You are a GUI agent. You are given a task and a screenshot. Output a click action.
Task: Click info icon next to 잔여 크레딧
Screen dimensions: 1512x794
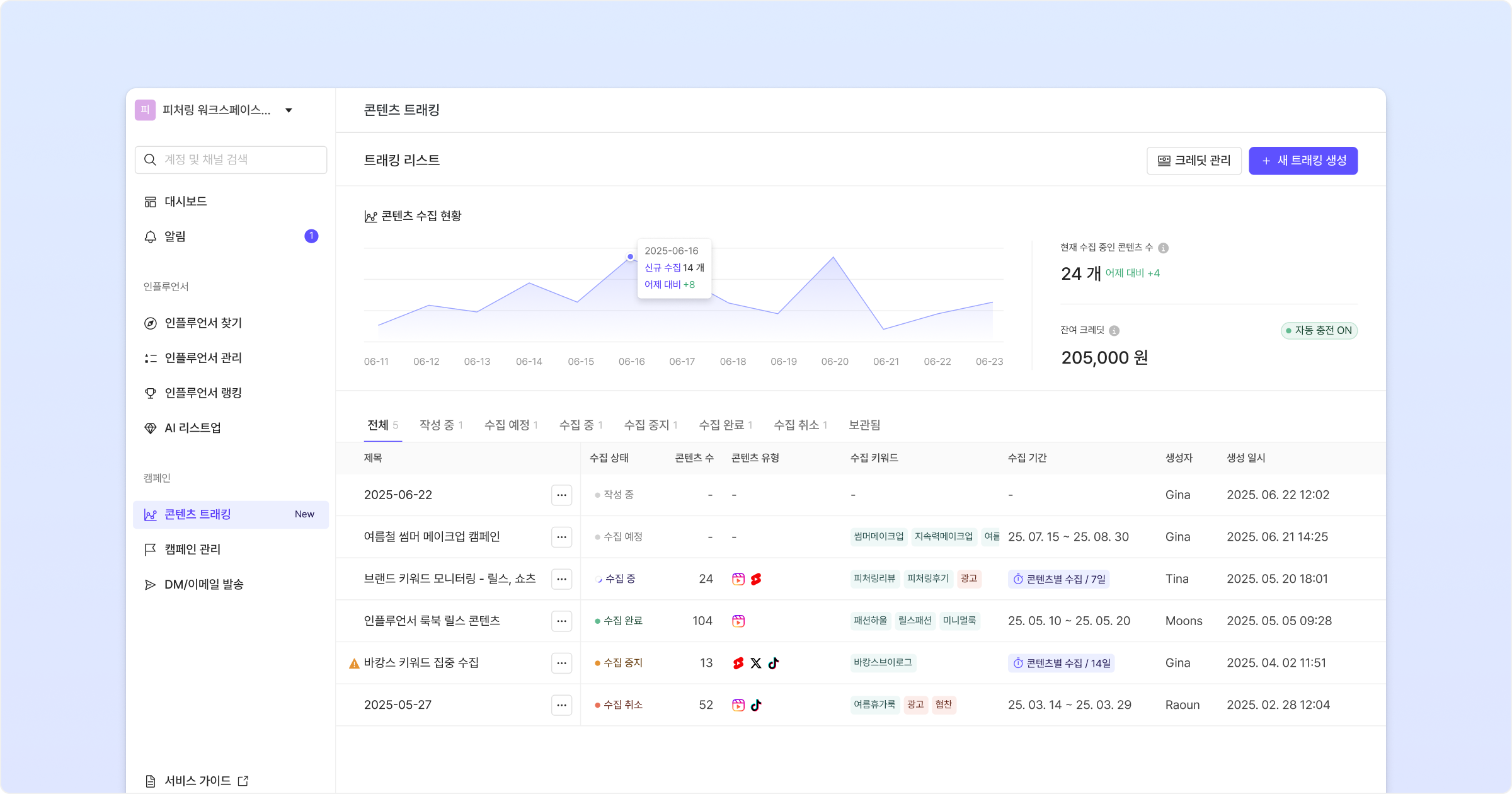click(x=1114, y=331)
